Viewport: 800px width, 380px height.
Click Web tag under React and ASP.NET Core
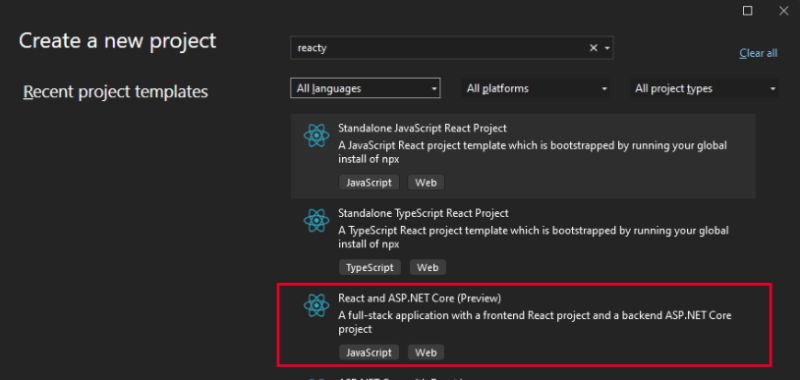coord(426,352)
